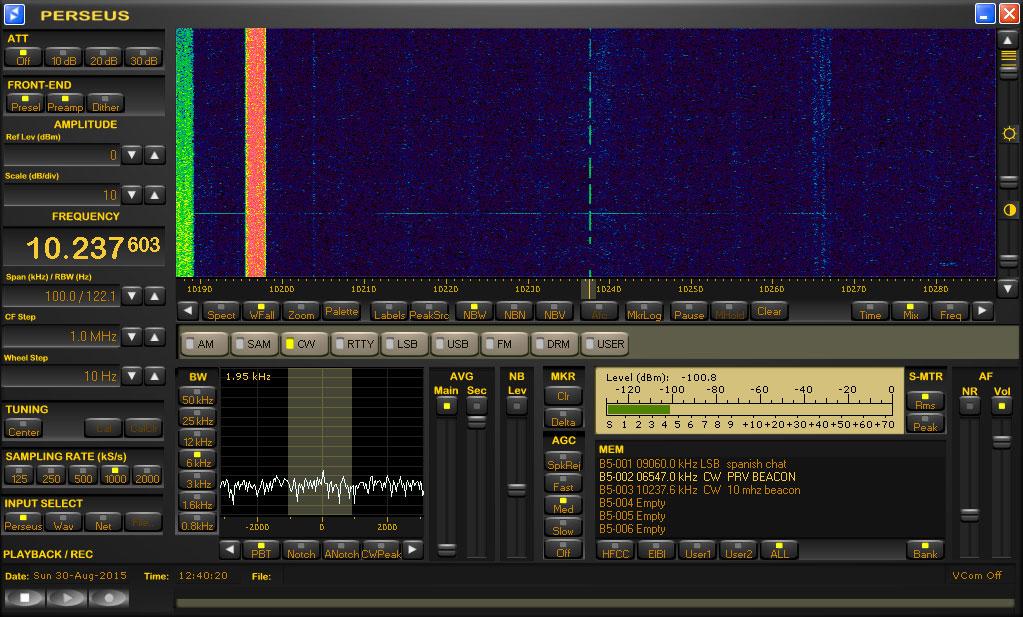1023x617 pixels.
Task: Open the Palette selector
Action: pyautogui.click(x=341, y=311)
